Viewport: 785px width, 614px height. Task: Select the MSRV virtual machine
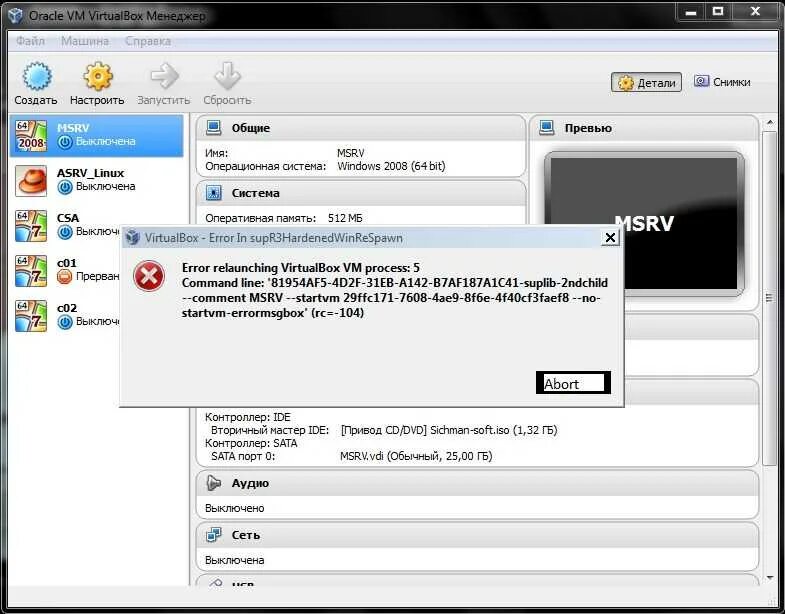(x=97, y=136)
